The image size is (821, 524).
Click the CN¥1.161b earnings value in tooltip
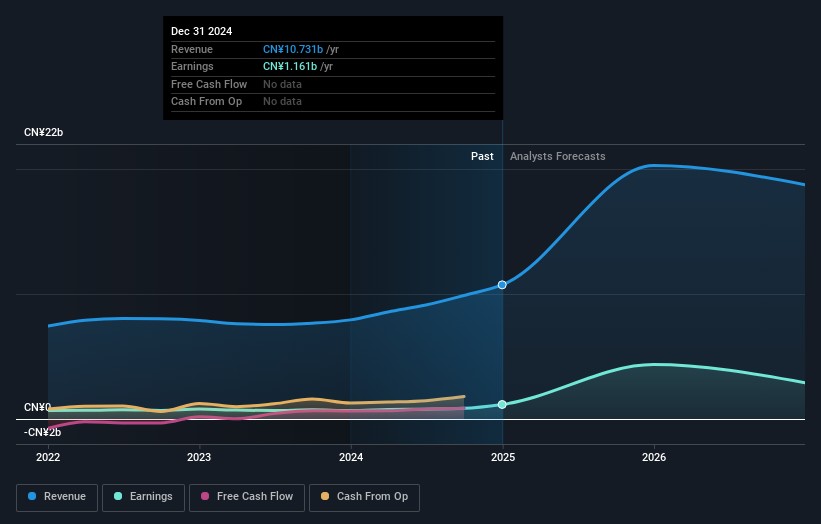click(290, 67)
